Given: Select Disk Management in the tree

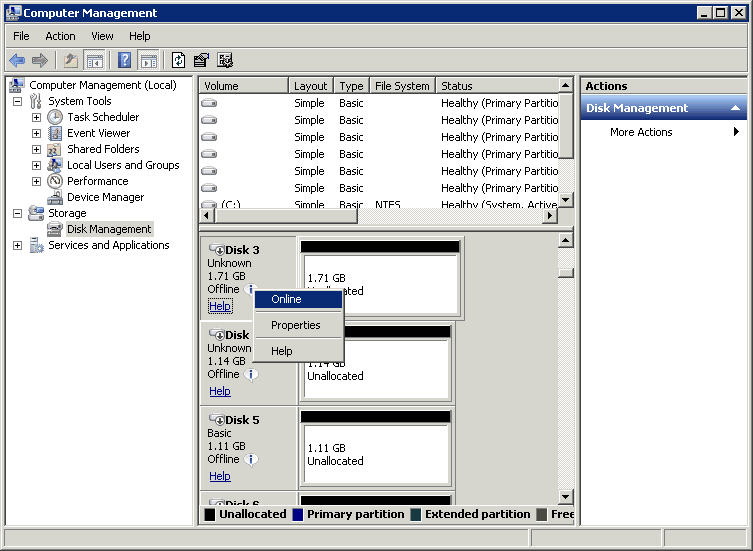Looking at the screenshot, I should (109, 229).
